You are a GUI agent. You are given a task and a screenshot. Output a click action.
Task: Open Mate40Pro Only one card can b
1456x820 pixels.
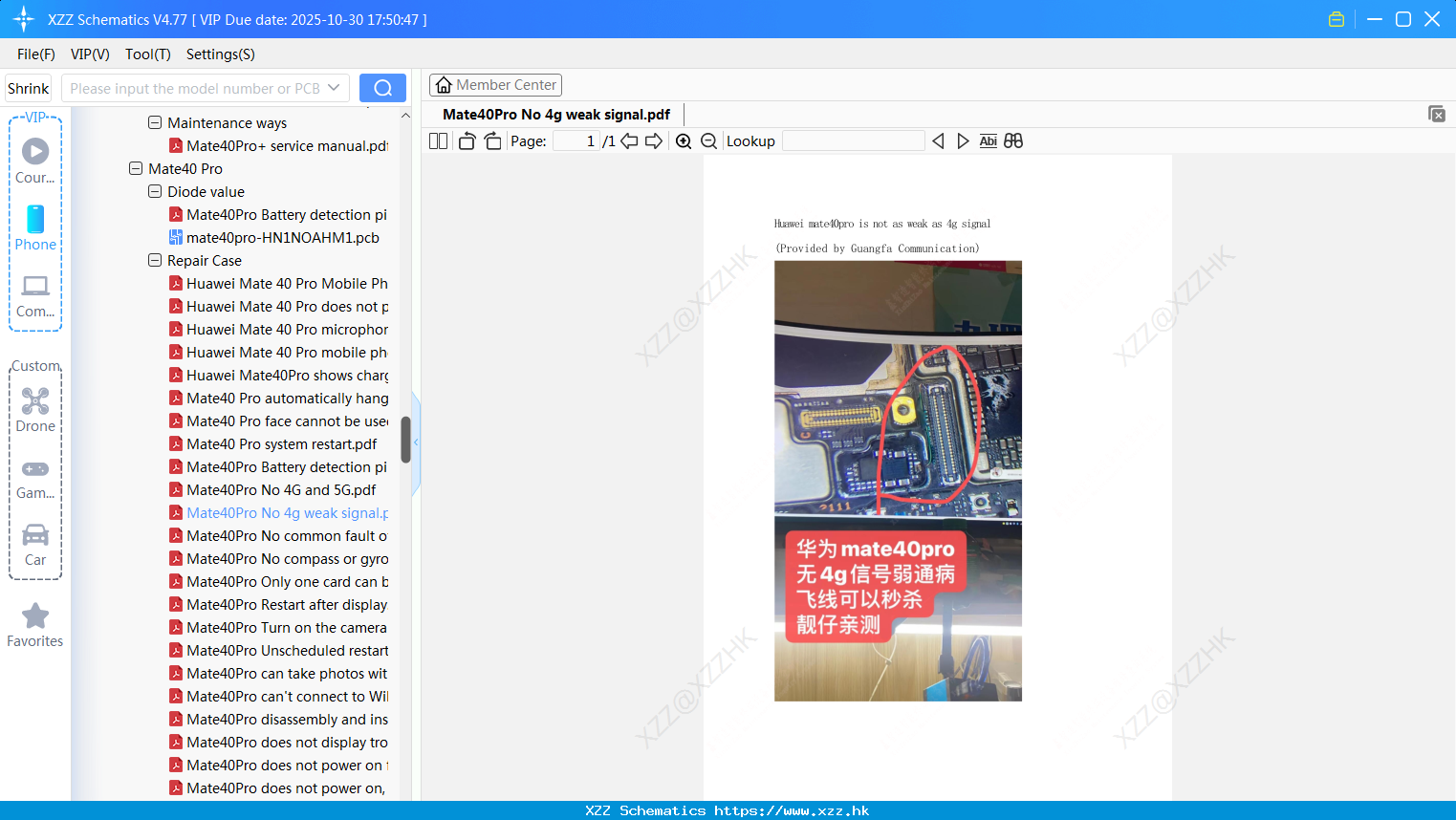(278, 582)
